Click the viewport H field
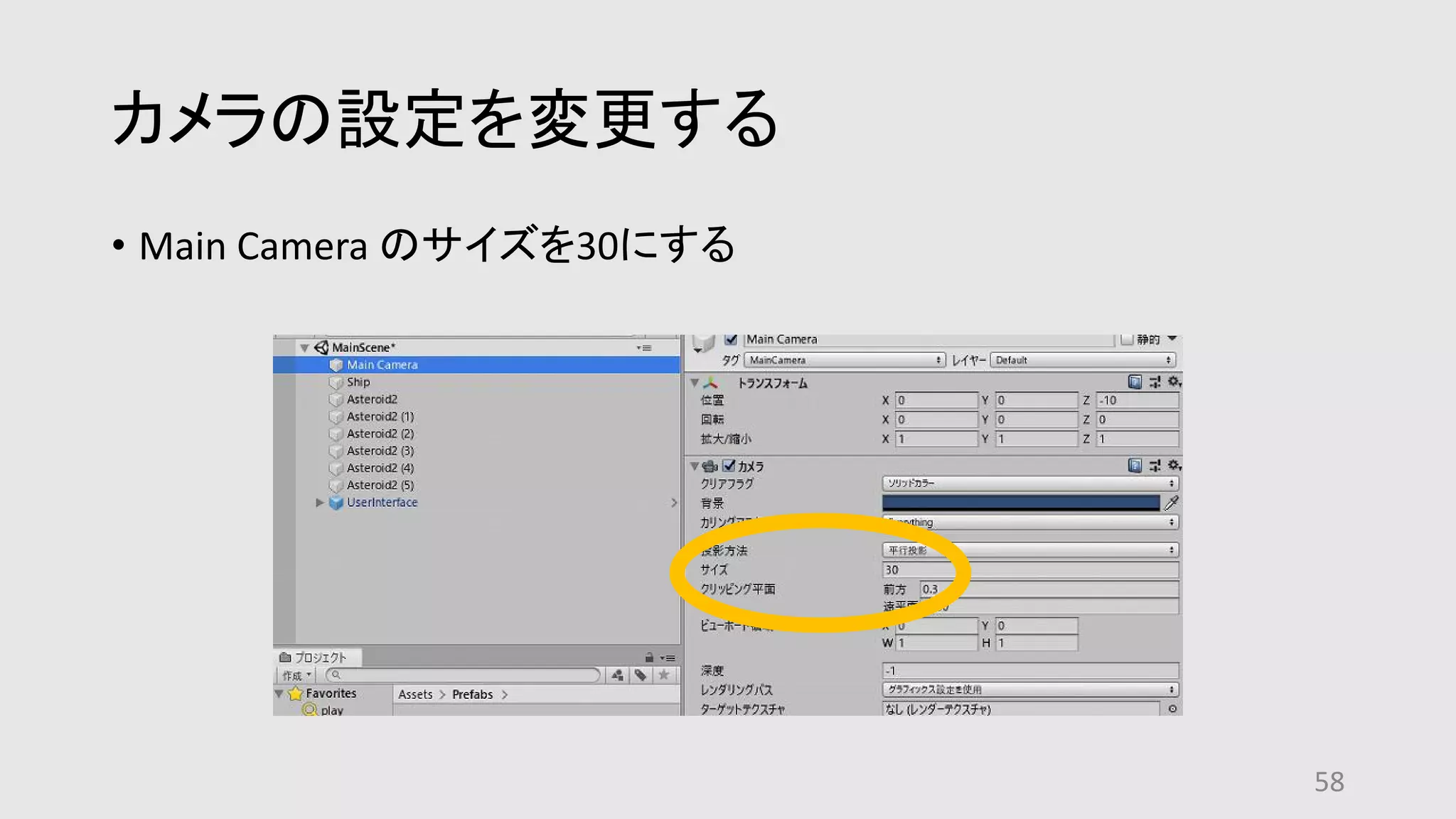 1037,643
